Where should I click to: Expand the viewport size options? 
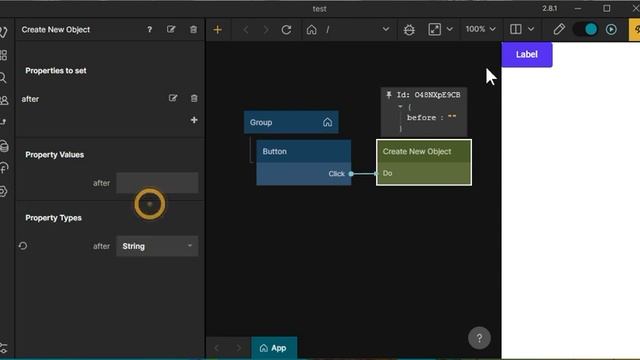click(x=450, y=29)
